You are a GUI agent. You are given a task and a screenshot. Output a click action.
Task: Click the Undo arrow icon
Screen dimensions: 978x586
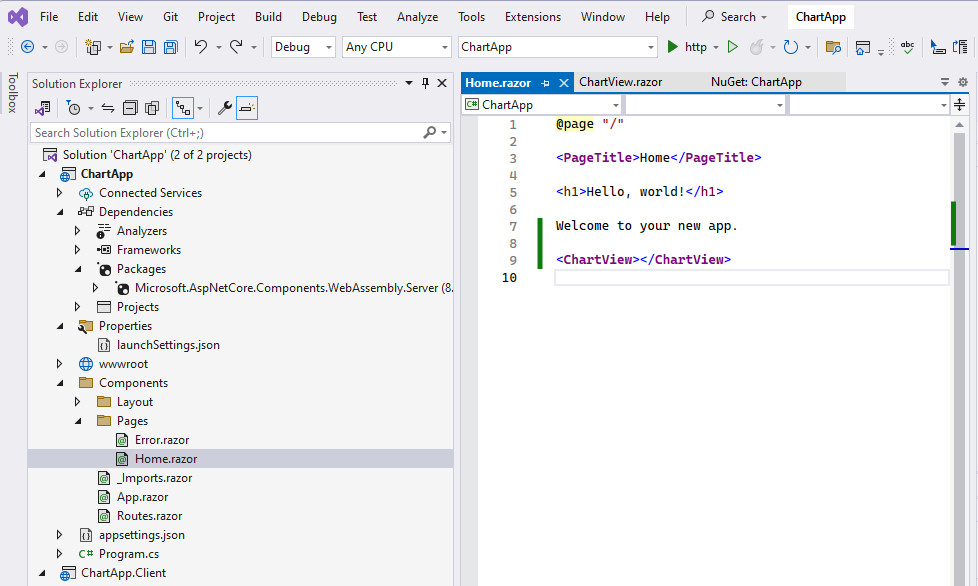click(x=201, y=47)
